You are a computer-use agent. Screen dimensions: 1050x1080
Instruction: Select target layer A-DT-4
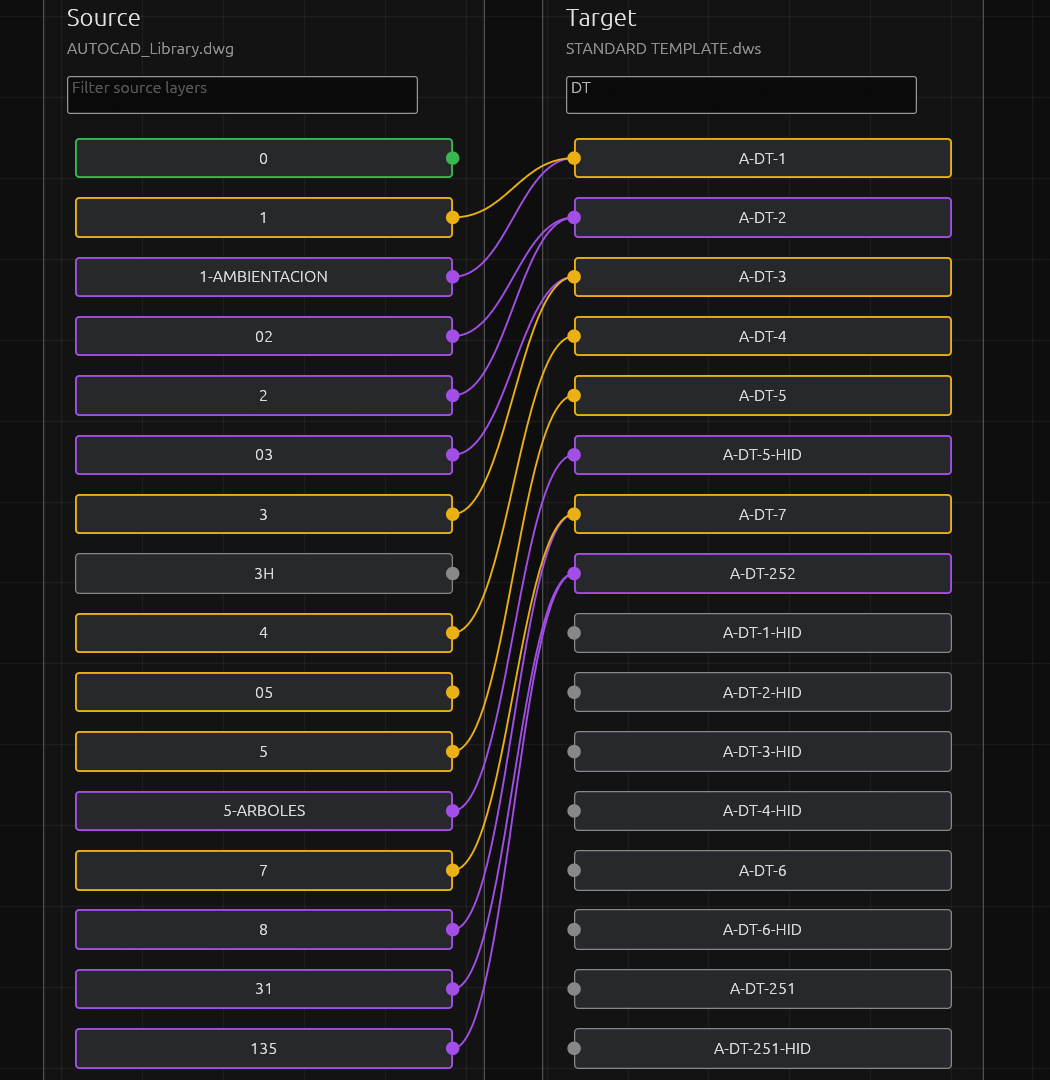click(x=763, y=336)
